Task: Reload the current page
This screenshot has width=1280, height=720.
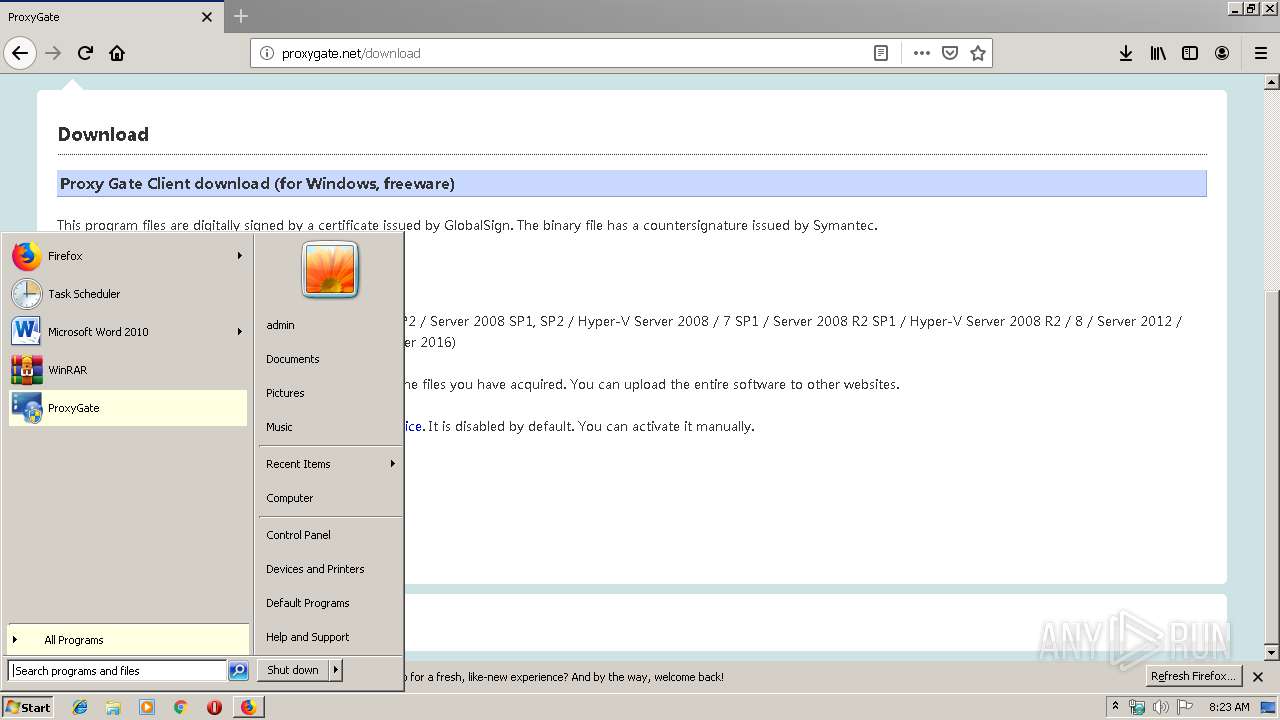Action: [86, 53]
